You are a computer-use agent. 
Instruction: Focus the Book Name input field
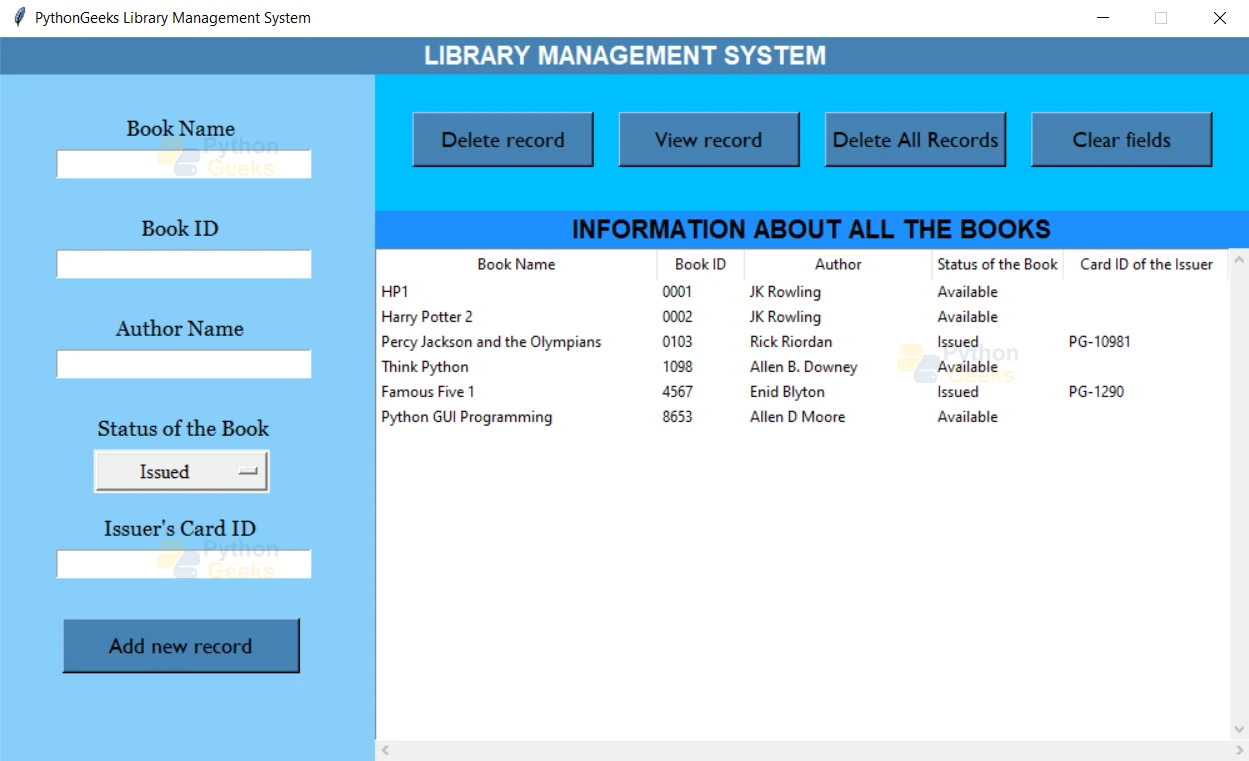pos(184,164)
